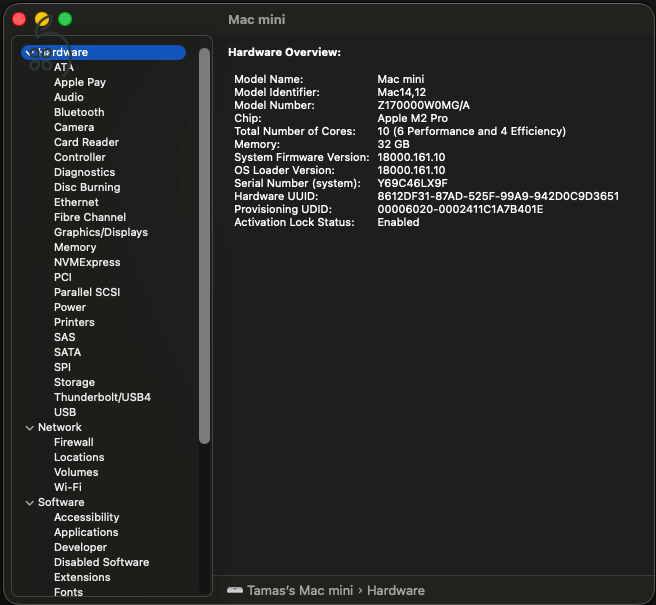Screen dimensions: 656x605
Task: Select Ethernet in the sidebar
Action: click(76, 203)
